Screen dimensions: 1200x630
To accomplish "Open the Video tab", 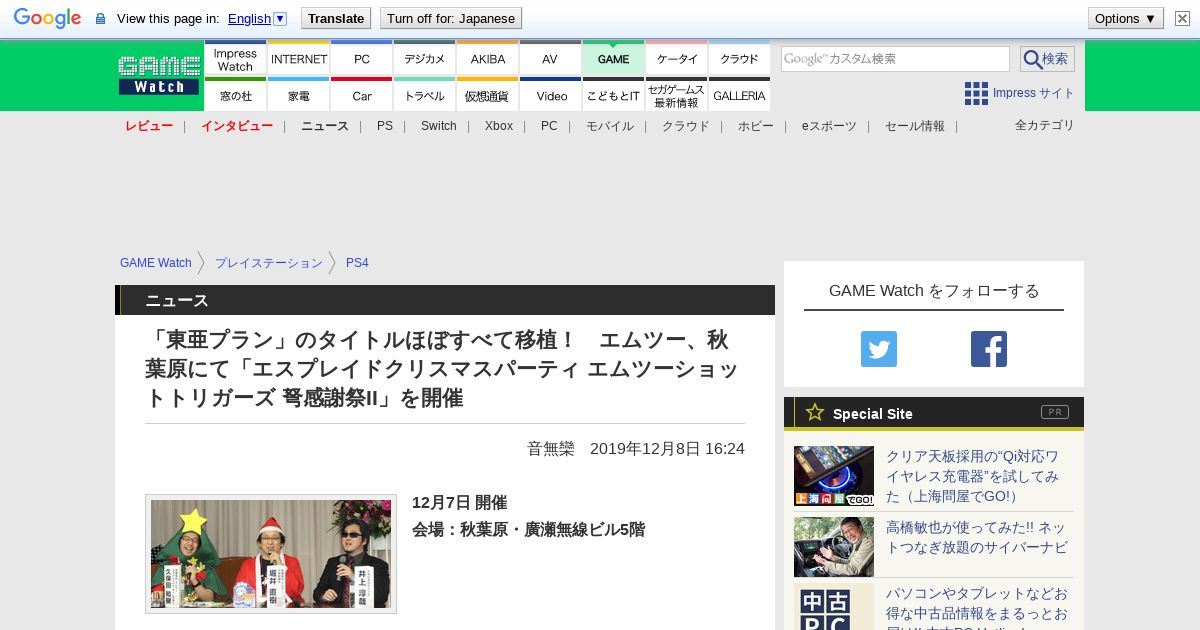I will pyautogui.click(x=550, y=95).
